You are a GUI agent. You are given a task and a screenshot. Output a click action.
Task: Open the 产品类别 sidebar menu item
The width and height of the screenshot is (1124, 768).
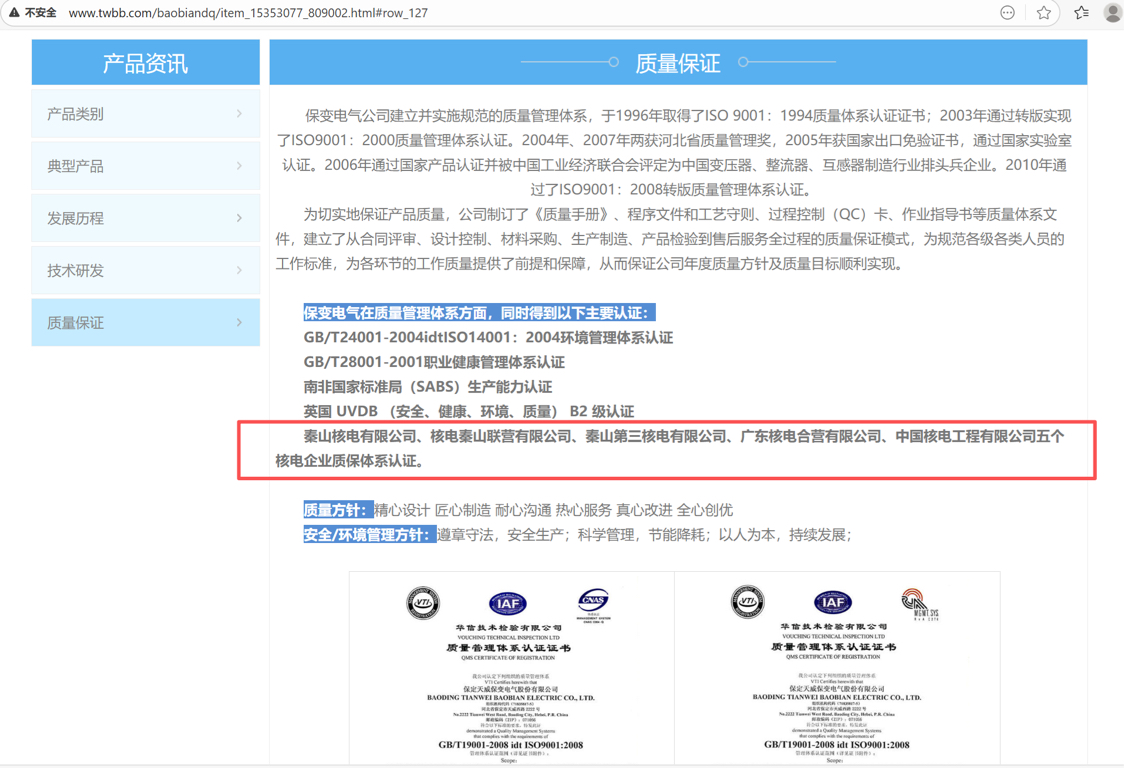(x=146, y=113)
